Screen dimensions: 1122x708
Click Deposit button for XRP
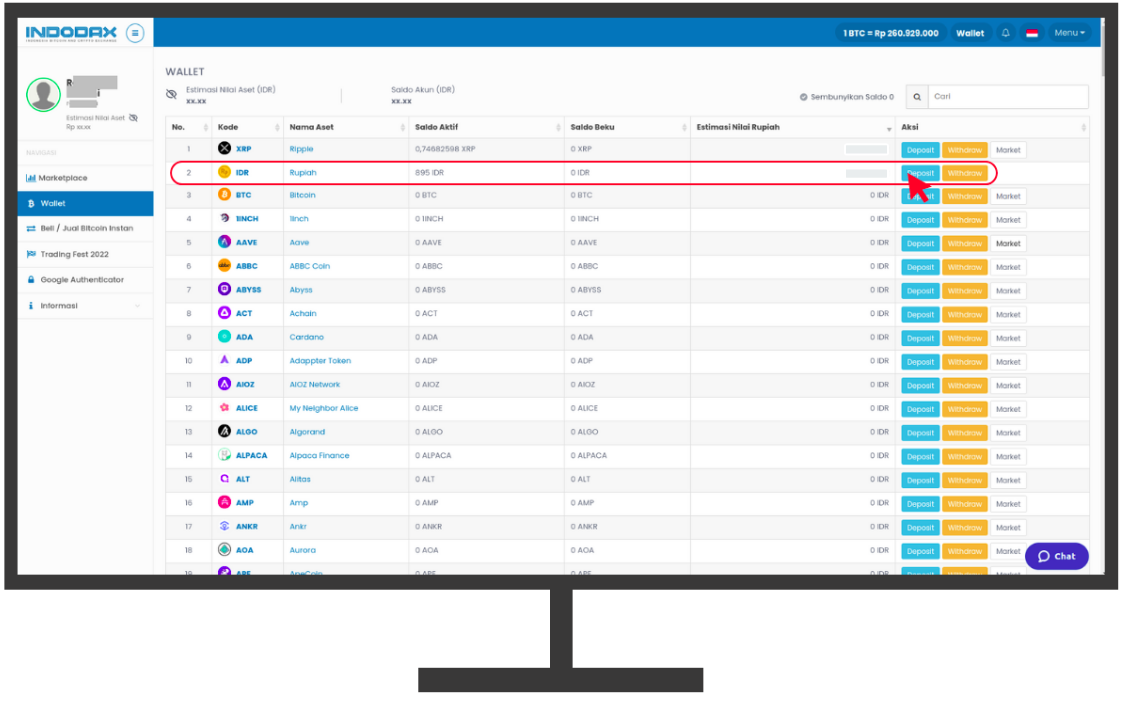click(920, 150)
